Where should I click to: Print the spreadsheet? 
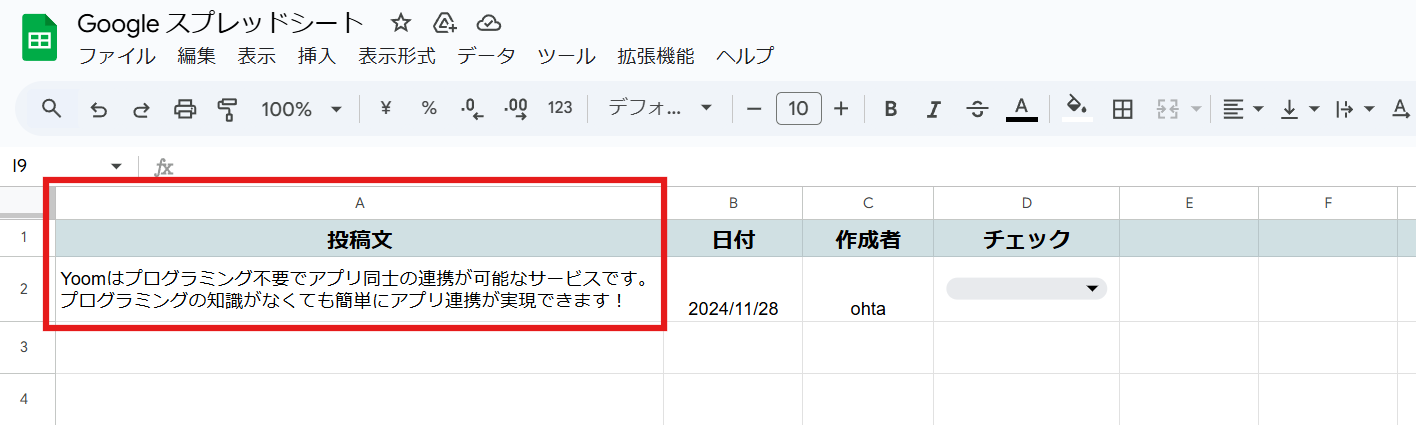(185, 109)
